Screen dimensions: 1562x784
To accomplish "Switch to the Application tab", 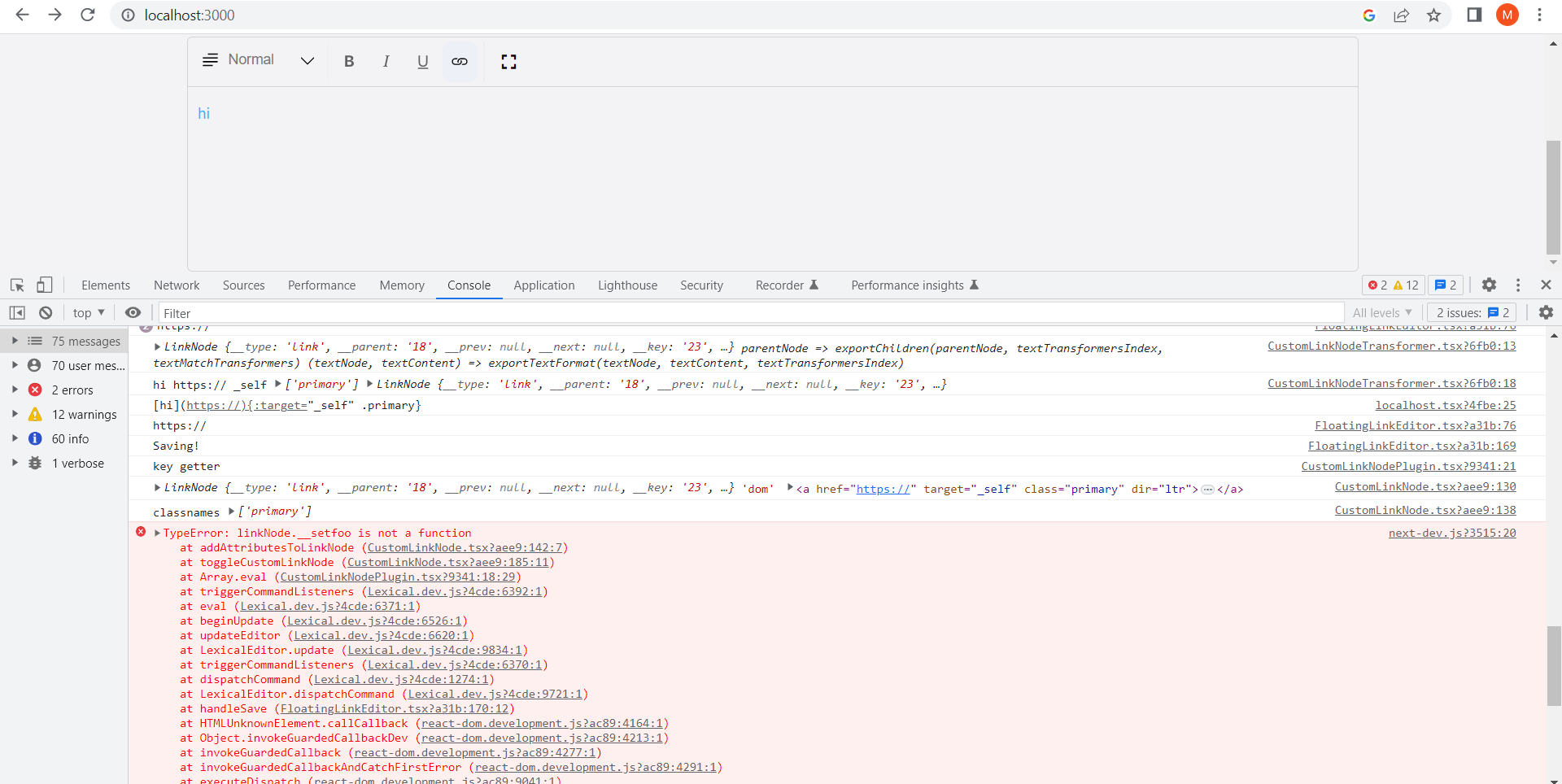I will [543, 285].
